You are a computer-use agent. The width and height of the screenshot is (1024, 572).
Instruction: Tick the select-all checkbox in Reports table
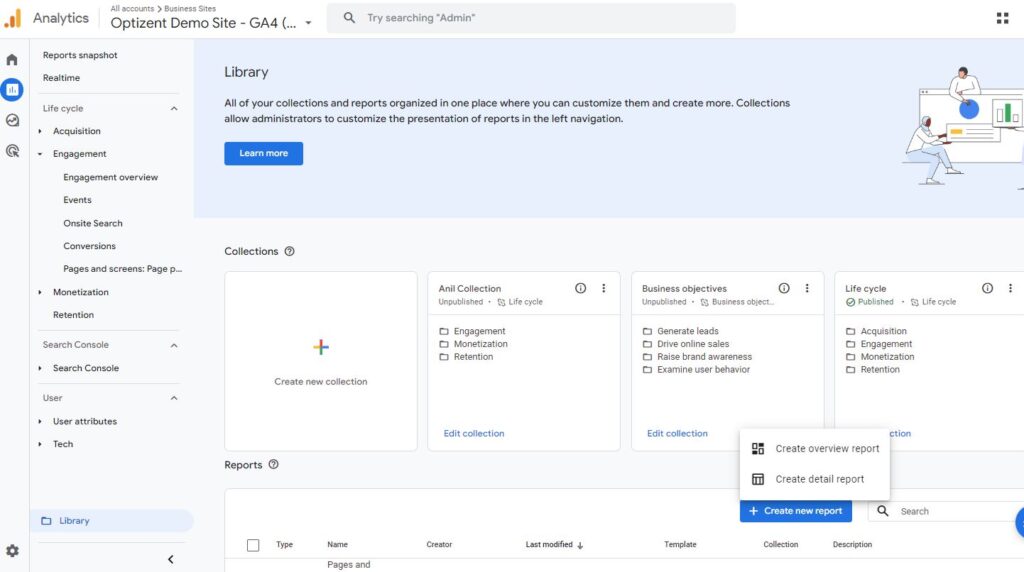(x=253, y=545)
